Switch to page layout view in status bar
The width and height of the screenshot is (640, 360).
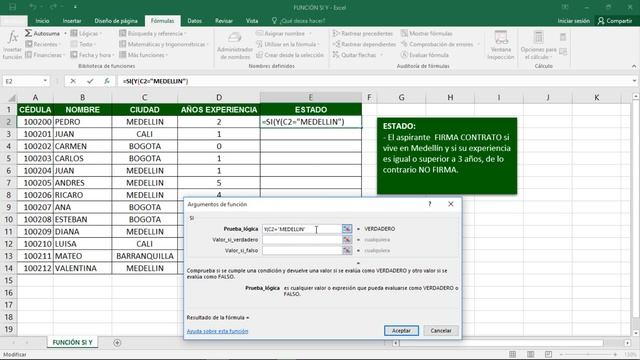pos(530,354)
